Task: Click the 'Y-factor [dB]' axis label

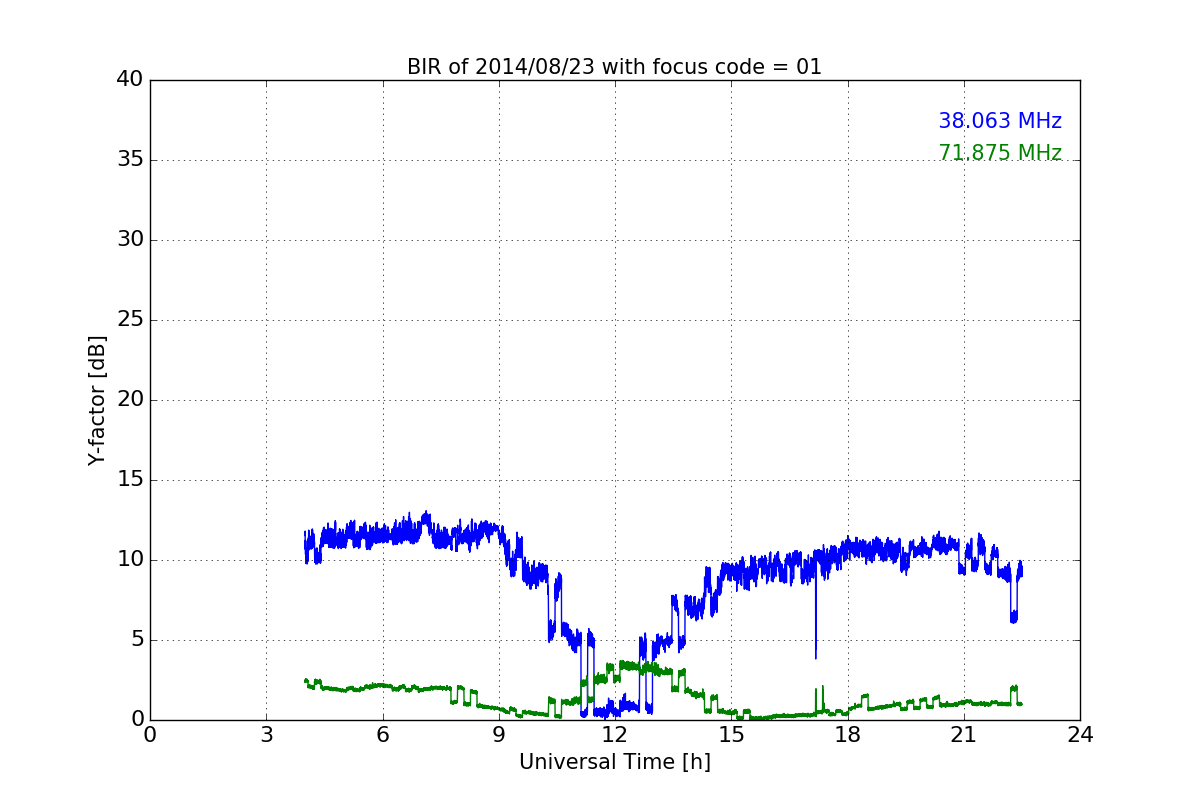Action: (97, 400)
